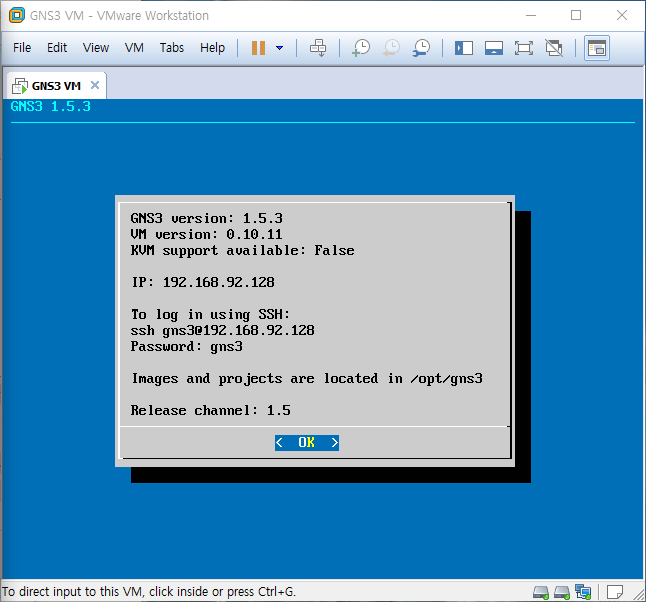The width and height of the screenshot is (646, 602).
Task: Open the Edit menu
Action: (x=57, y=48)
